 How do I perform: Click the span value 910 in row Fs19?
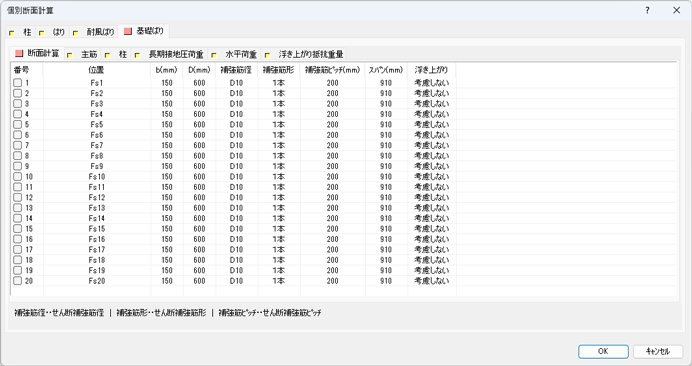coord(386,270)
